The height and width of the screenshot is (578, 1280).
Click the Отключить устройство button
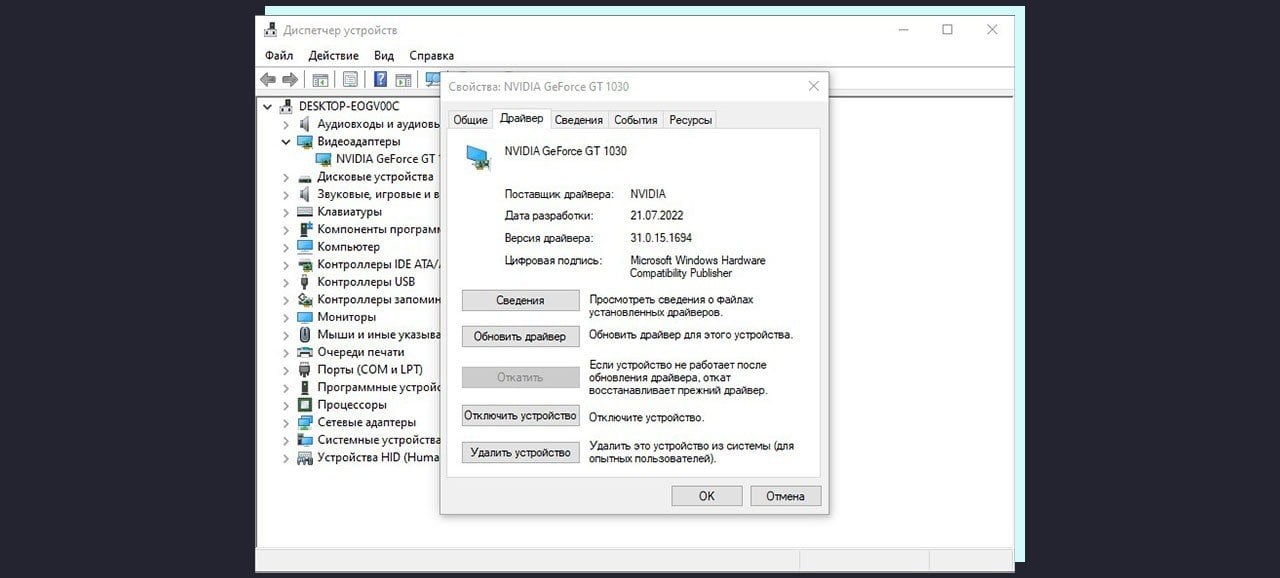tap(520, 415)
